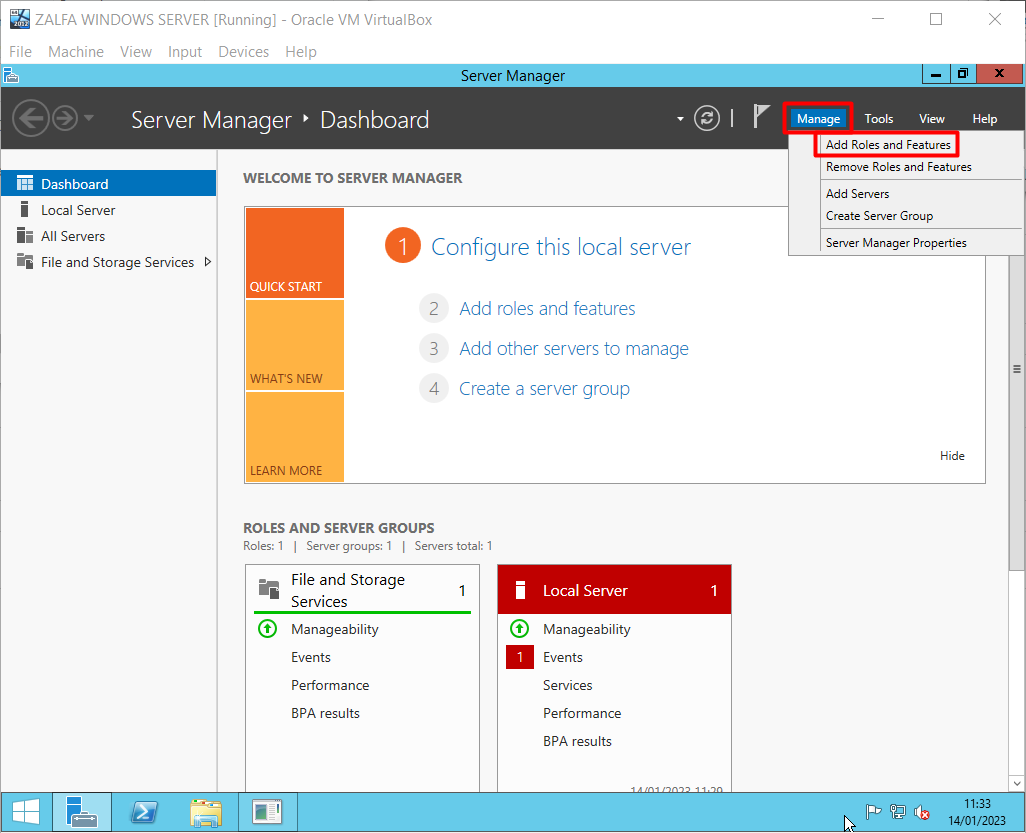Screen dimensions: 1026x833
Task: Open Server Manager's Help menu
Action: 984,118
